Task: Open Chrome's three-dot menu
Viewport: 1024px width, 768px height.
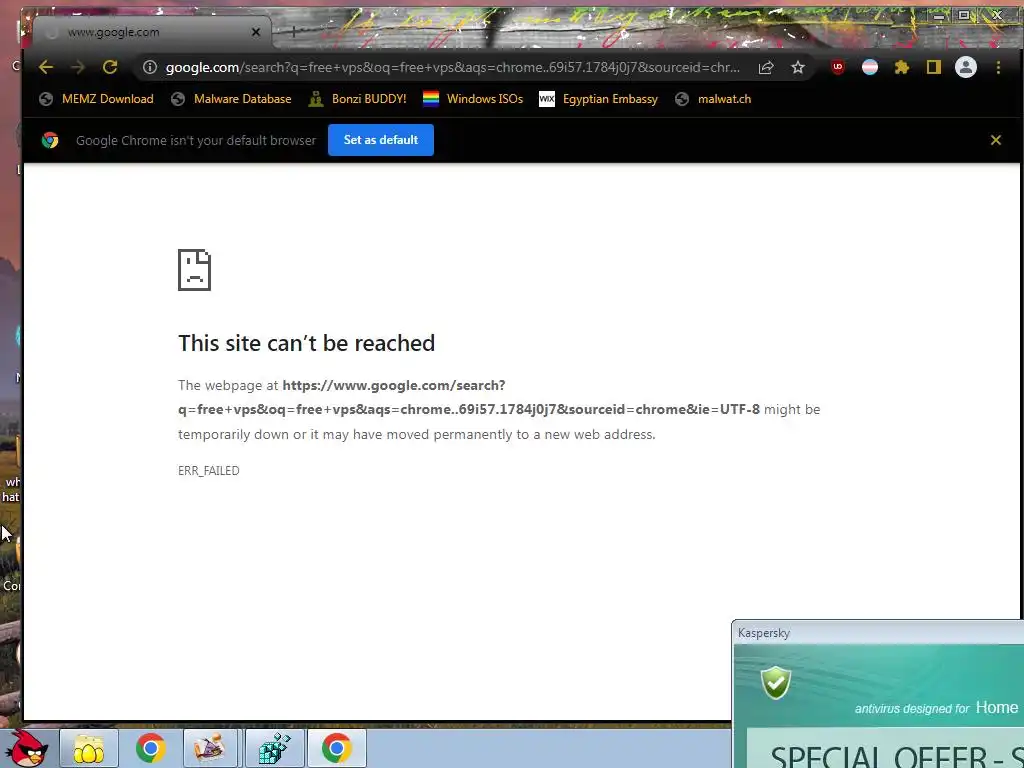Action: [x=998, y=67]
